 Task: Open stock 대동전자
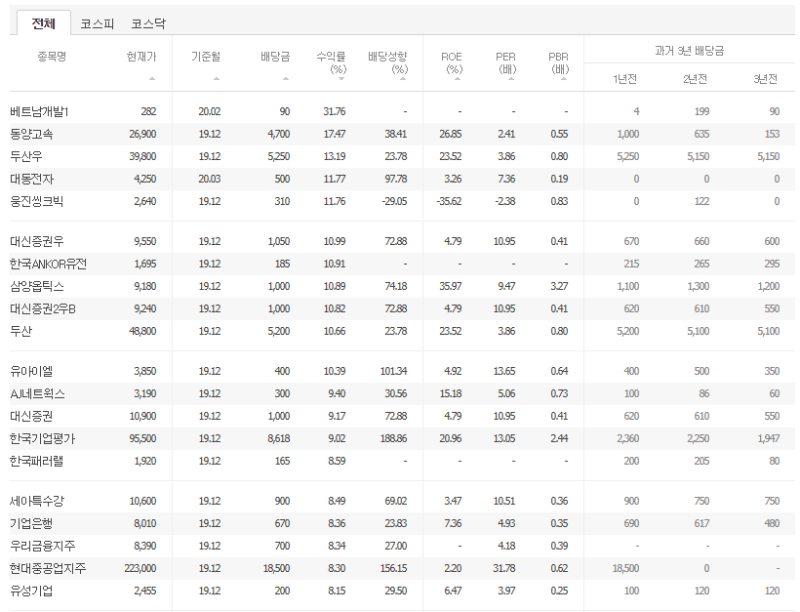[32, 179]
